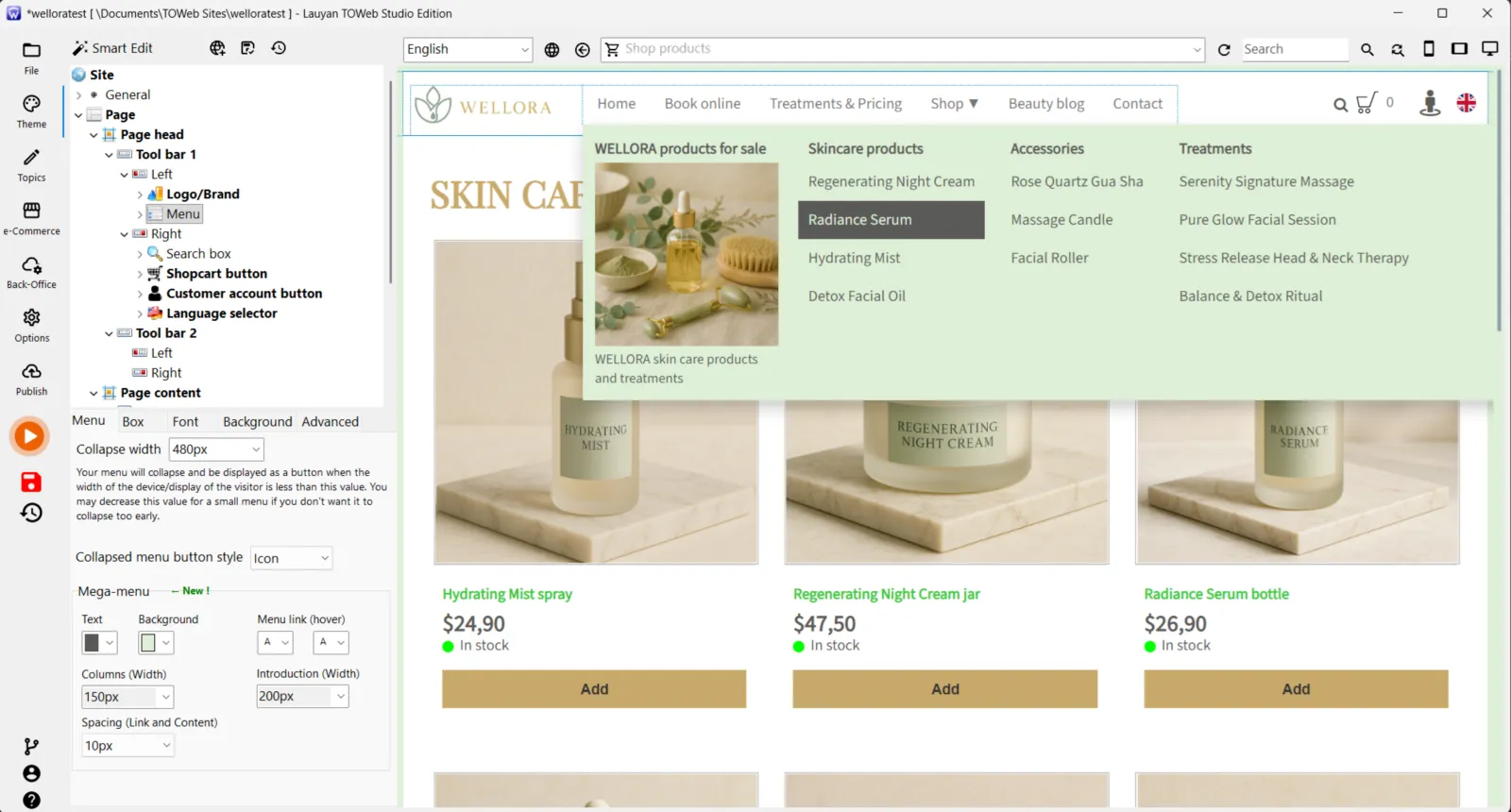Click the back arrow circle icon

point(583,50)
